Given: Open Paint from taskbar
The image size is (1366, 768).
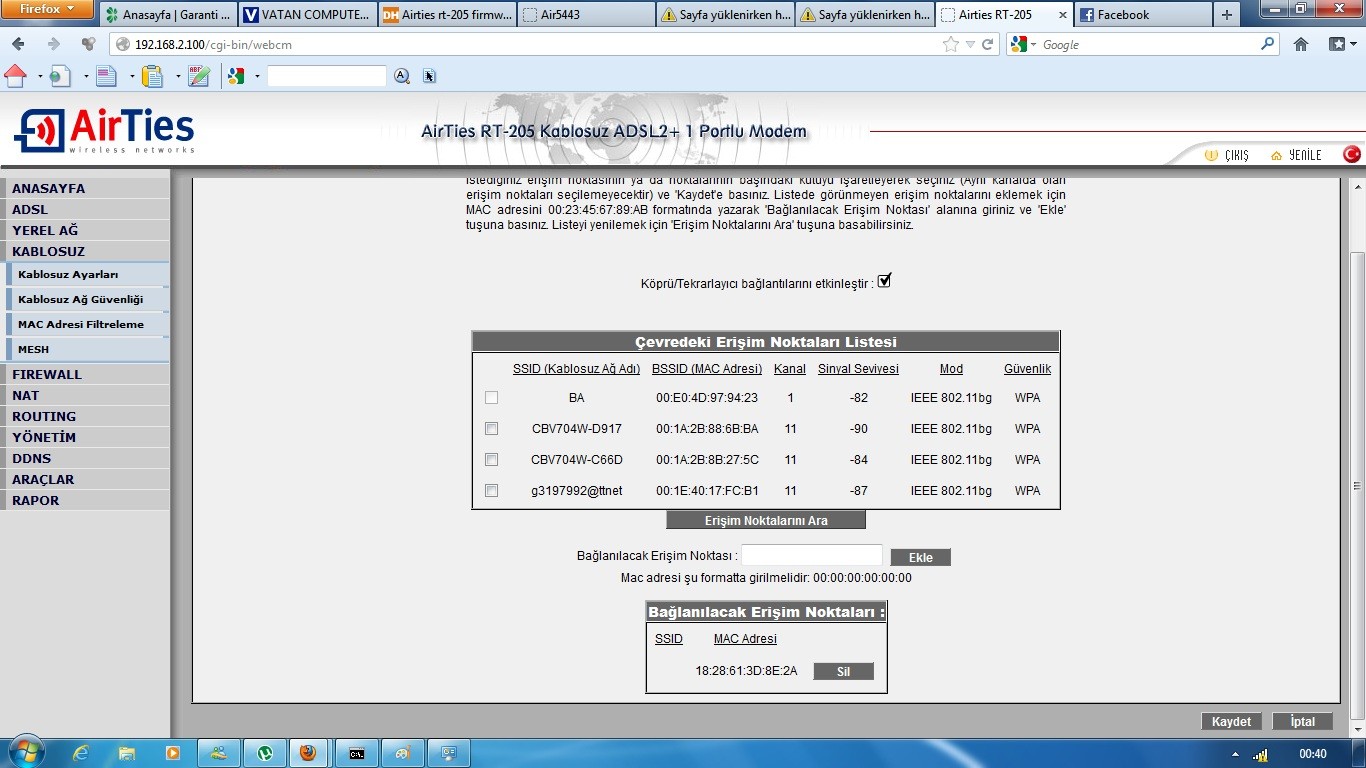Looking at the screenshot, I should (403, 753).
